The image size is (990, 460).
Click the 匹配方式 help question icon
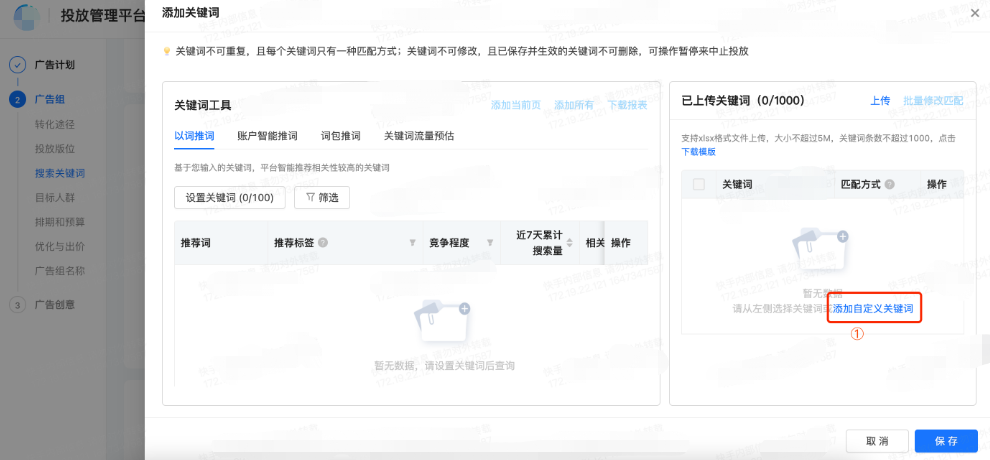(x=889, y=185)
